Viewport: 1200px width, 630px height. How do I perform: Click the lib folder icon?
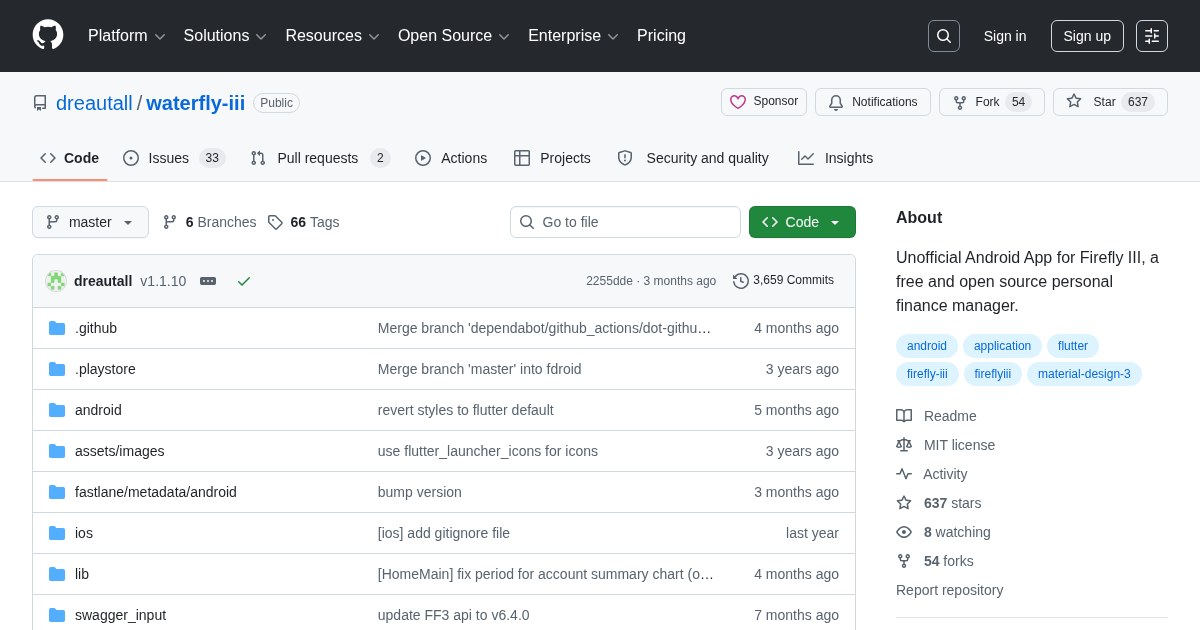pyautogui.click(x=57, y=574)
